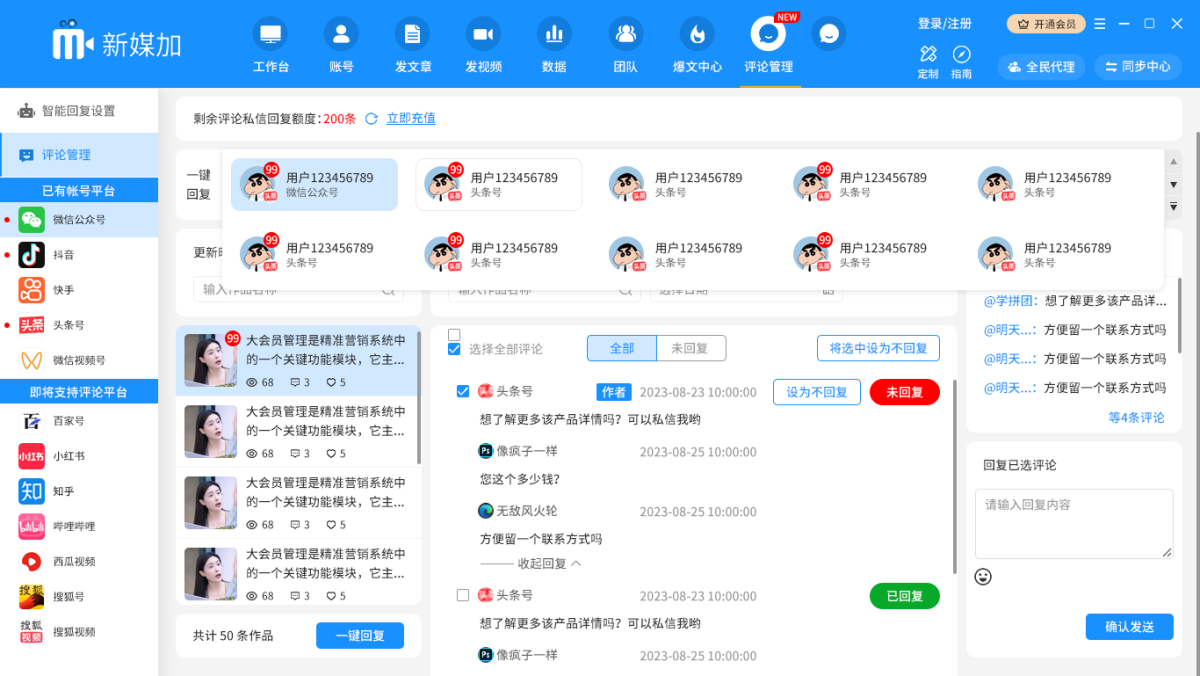
Task: Click the reply content input field
Action: point(1073,523)
